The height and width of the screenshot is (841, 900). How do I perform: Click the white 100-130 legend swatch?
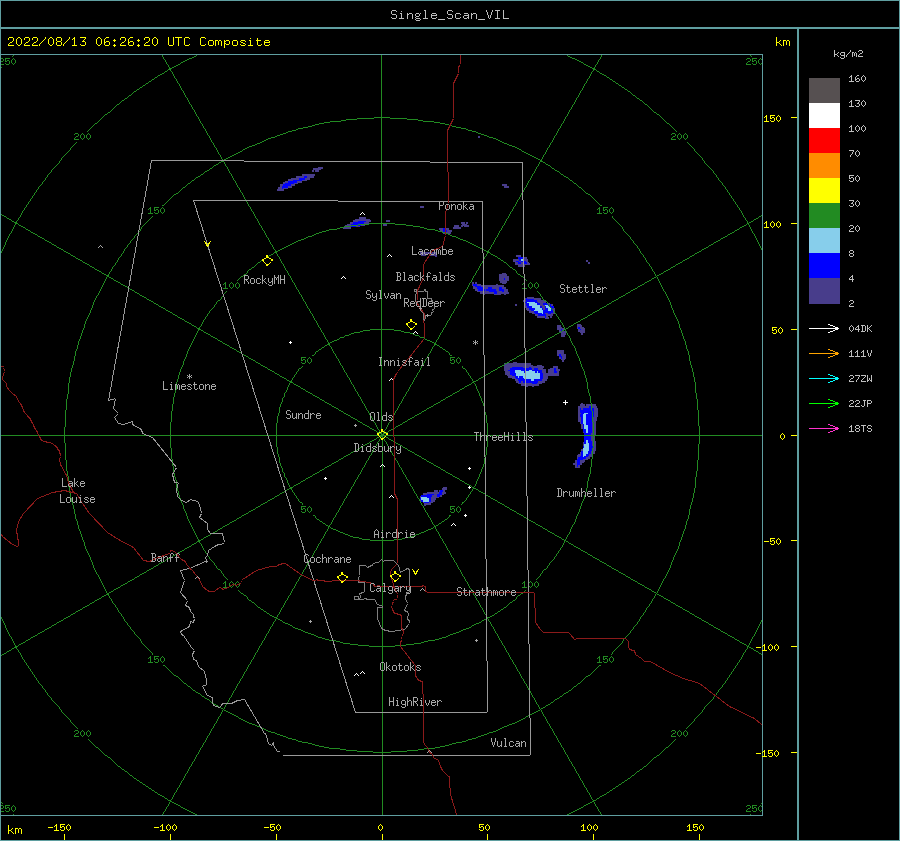(x=824, y=115)
